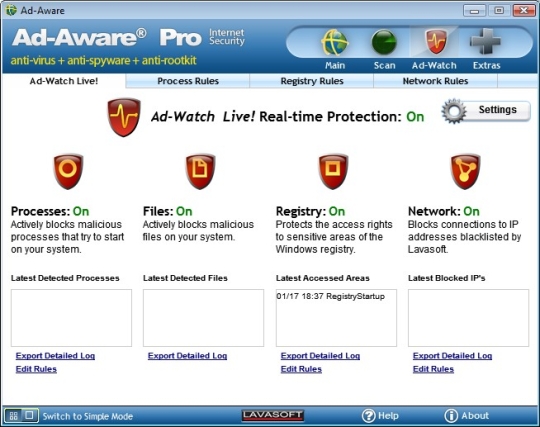Open Help text link
The height and width of the screenshot is (427, 540).
(388, 416)
